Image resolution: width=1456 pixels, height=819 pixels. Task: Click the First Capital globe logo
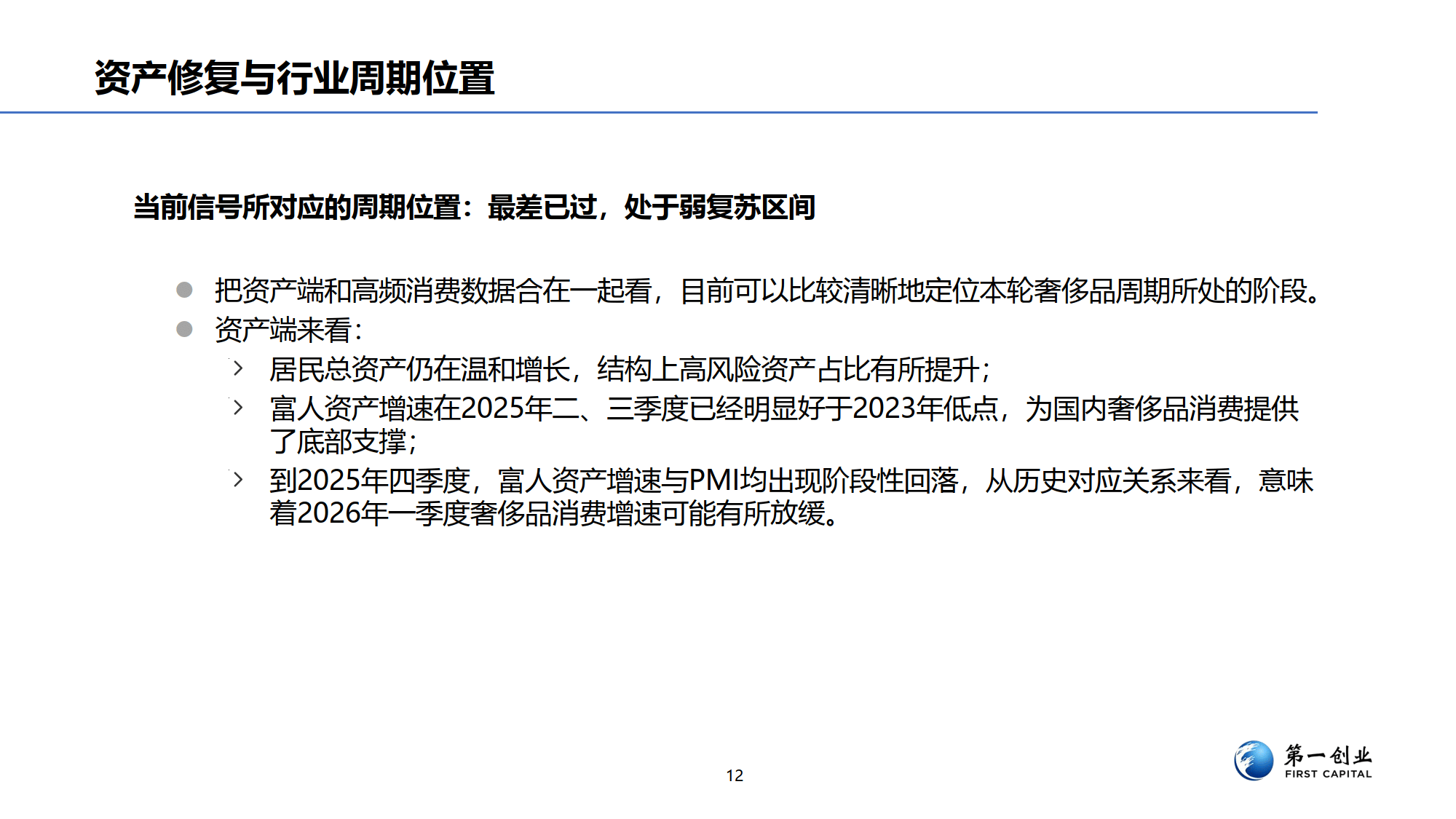[1253, 761]
